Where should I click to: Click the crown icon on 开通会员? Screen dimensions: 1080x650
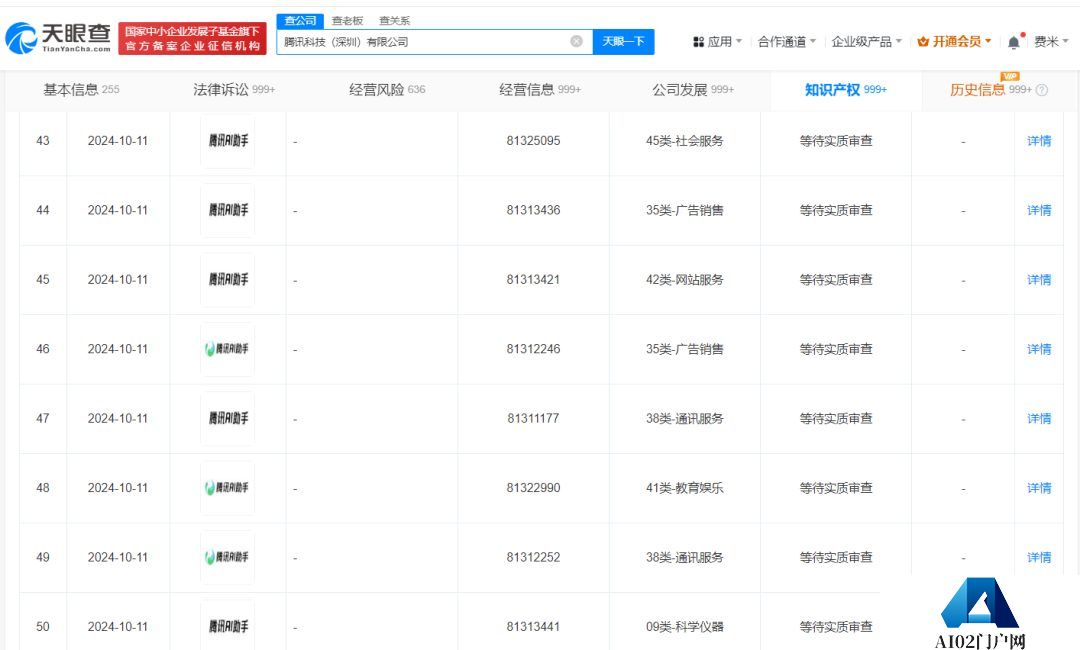[921, 41]
